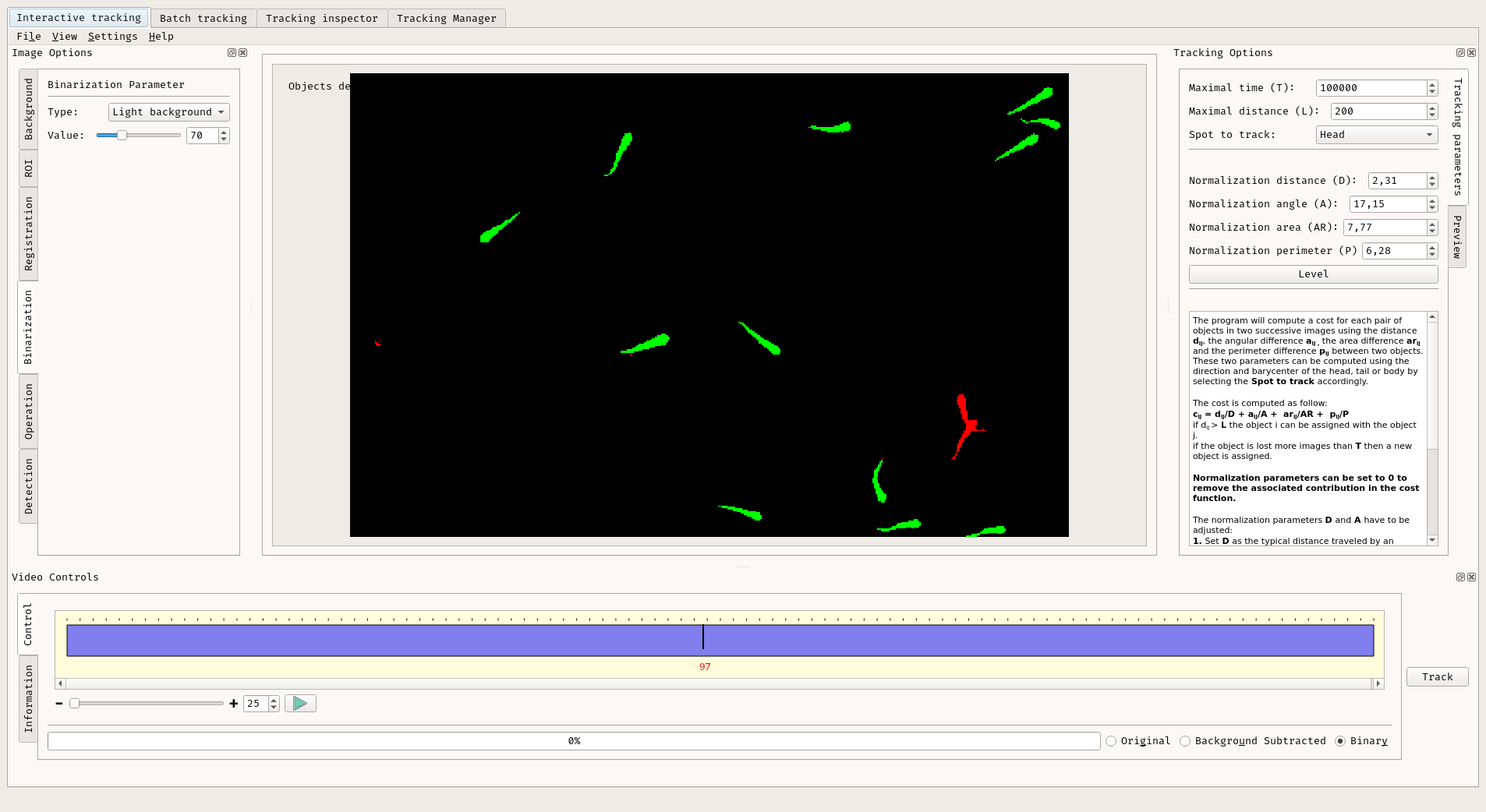This screenshot has height=812, width=1486.
Task: Switch to Batch tracking tab
Action: click(x=203, y=19)
